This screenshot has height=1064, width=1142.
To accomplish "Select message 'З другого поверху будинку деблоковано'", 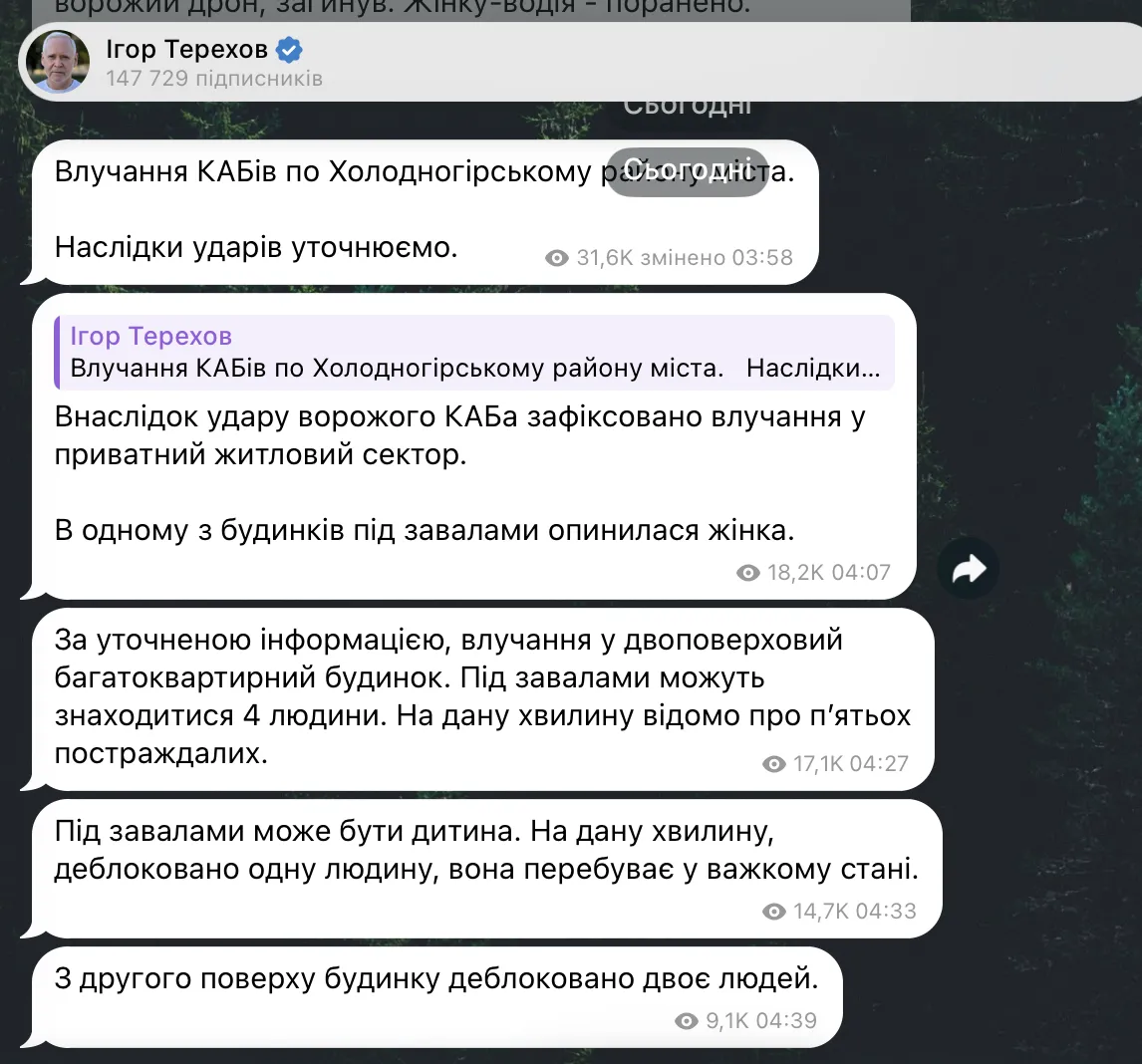I will pyautogui.click(x=437, y=997).
